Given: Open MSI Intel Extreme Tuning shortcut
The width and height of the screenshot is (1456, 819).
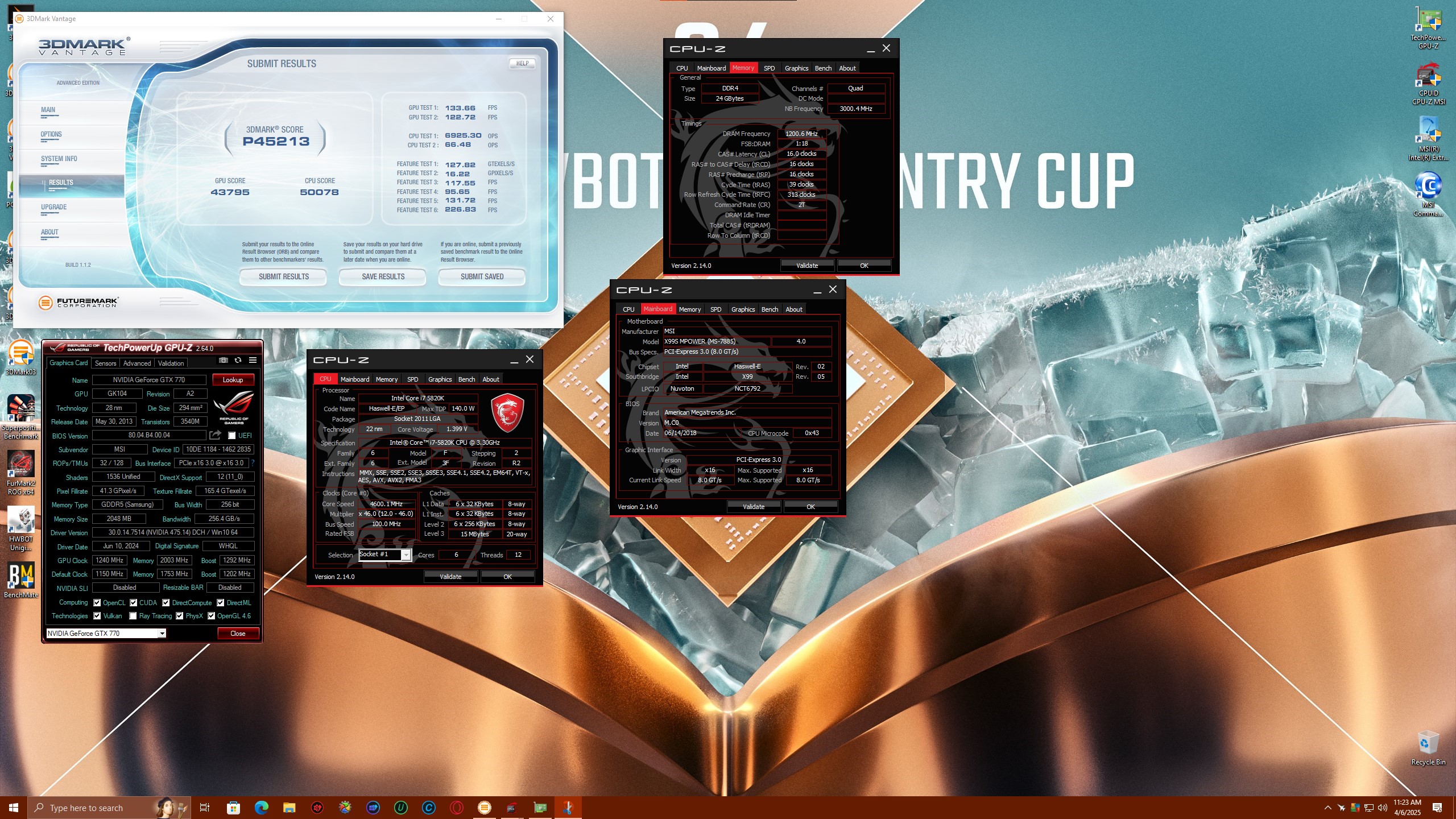Looking at the screenshot, I should pyautogui.click(x=1428, y=139).
